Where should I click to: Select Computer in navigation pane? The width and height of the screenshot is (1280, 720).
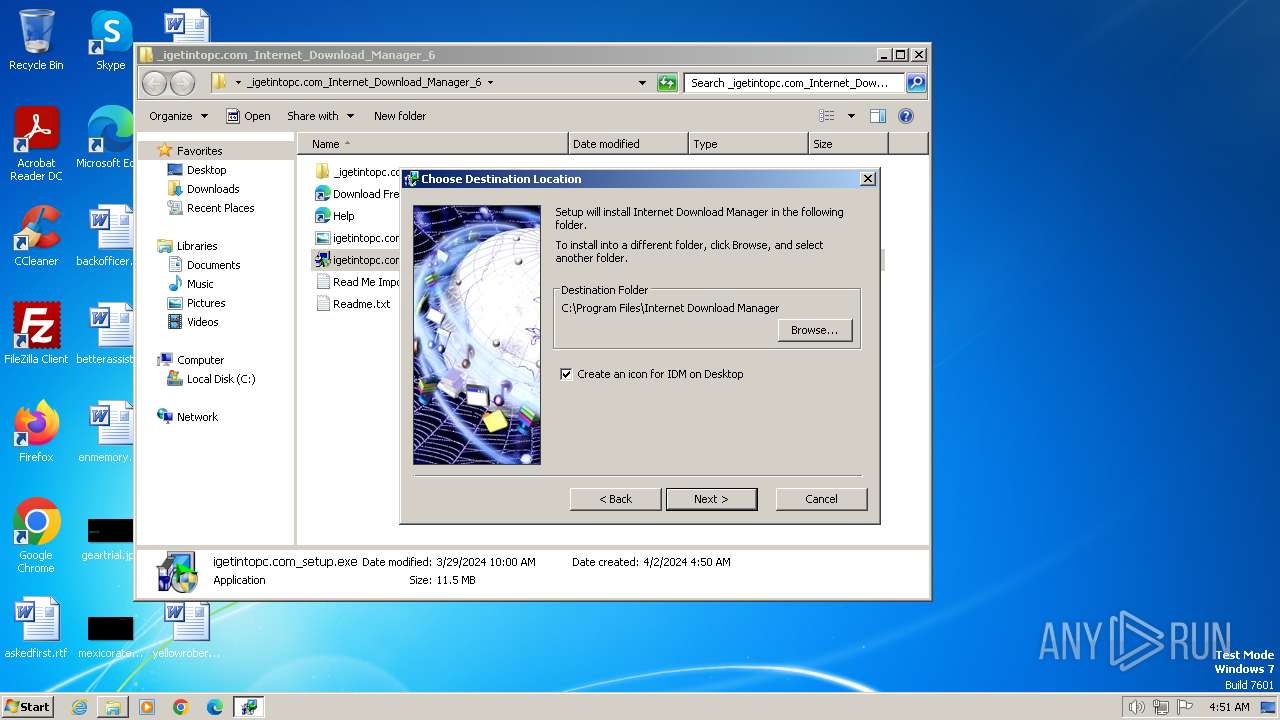[x=200, y=360]
